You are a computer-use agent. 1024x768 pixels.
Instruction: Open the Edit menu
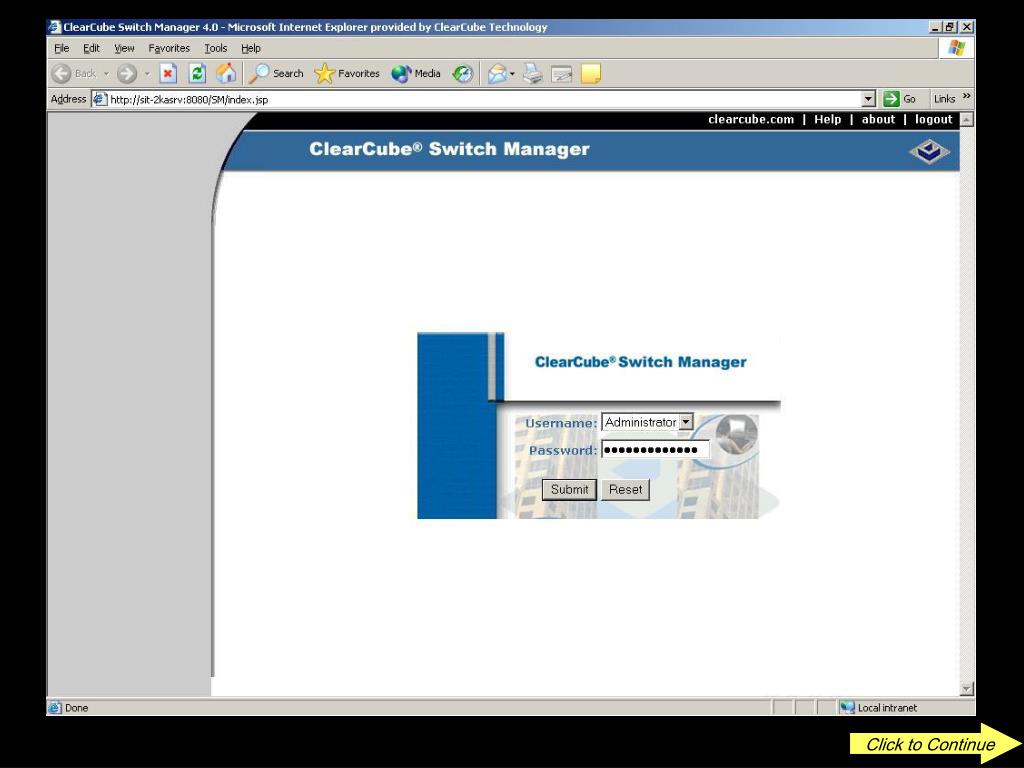[x=91, y=48]
